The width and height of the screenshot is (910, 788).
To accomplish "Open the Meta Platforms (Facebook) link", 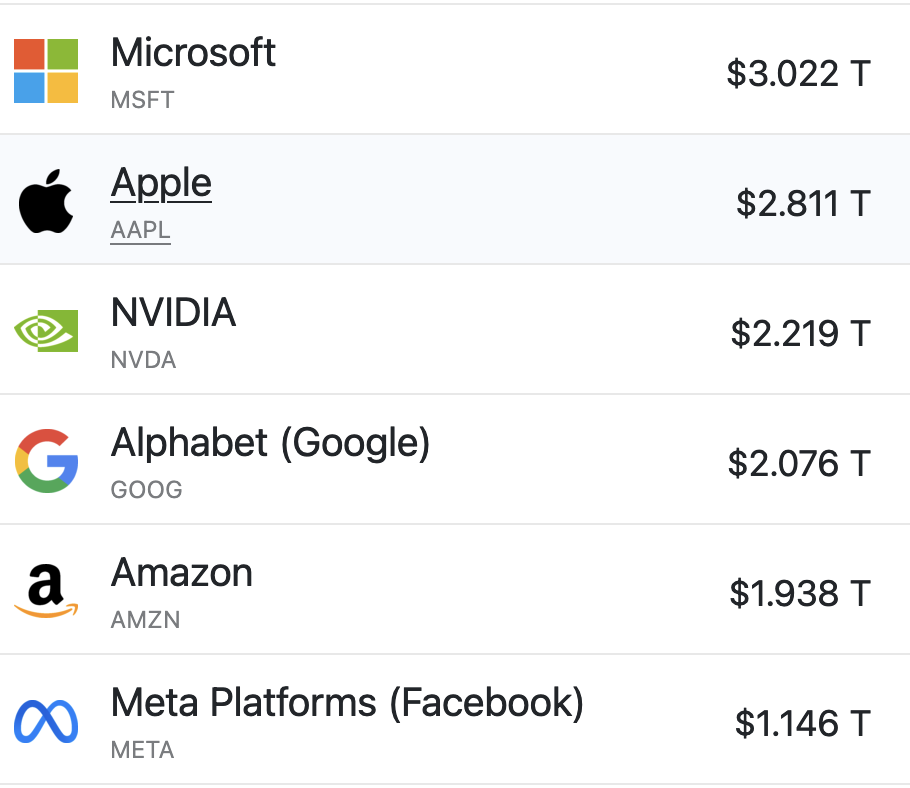I will click(347, 703).
